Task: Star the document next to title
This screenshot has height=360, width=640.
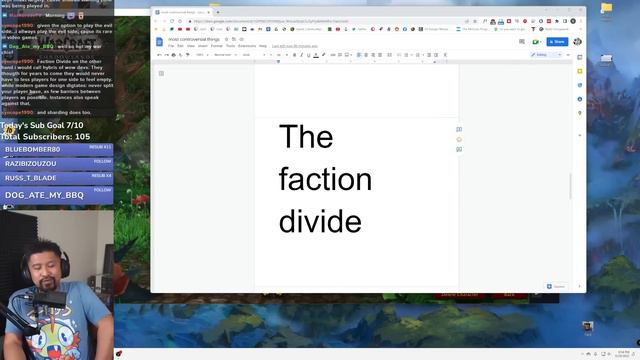Action: [x=227, y=39]
